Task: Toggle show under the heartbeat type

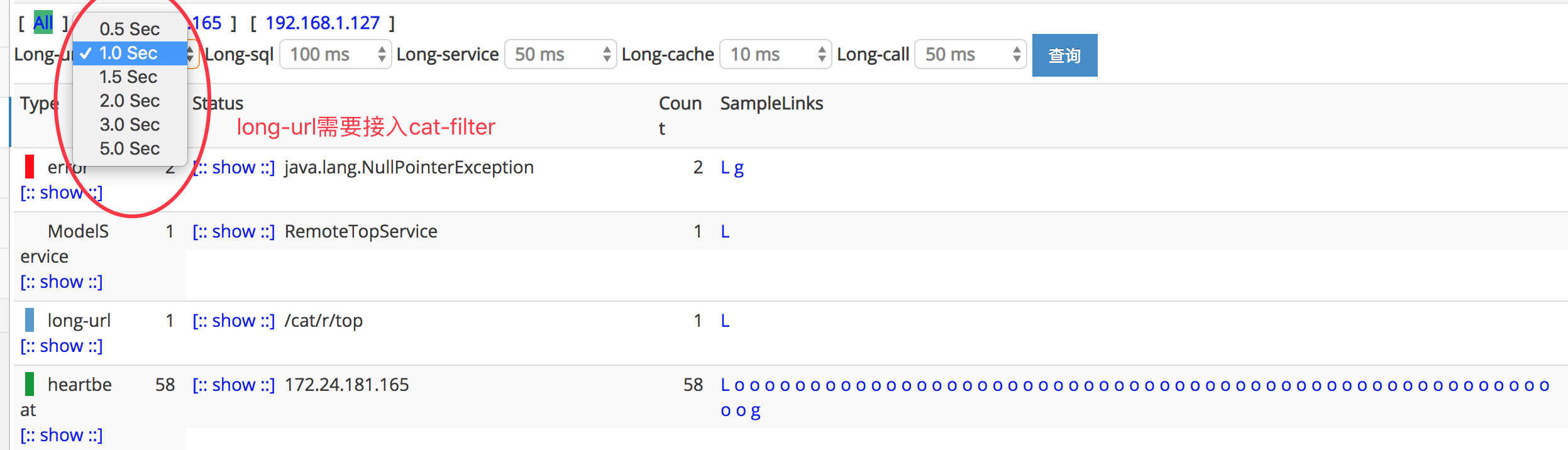Action: [x=61, y=435]
